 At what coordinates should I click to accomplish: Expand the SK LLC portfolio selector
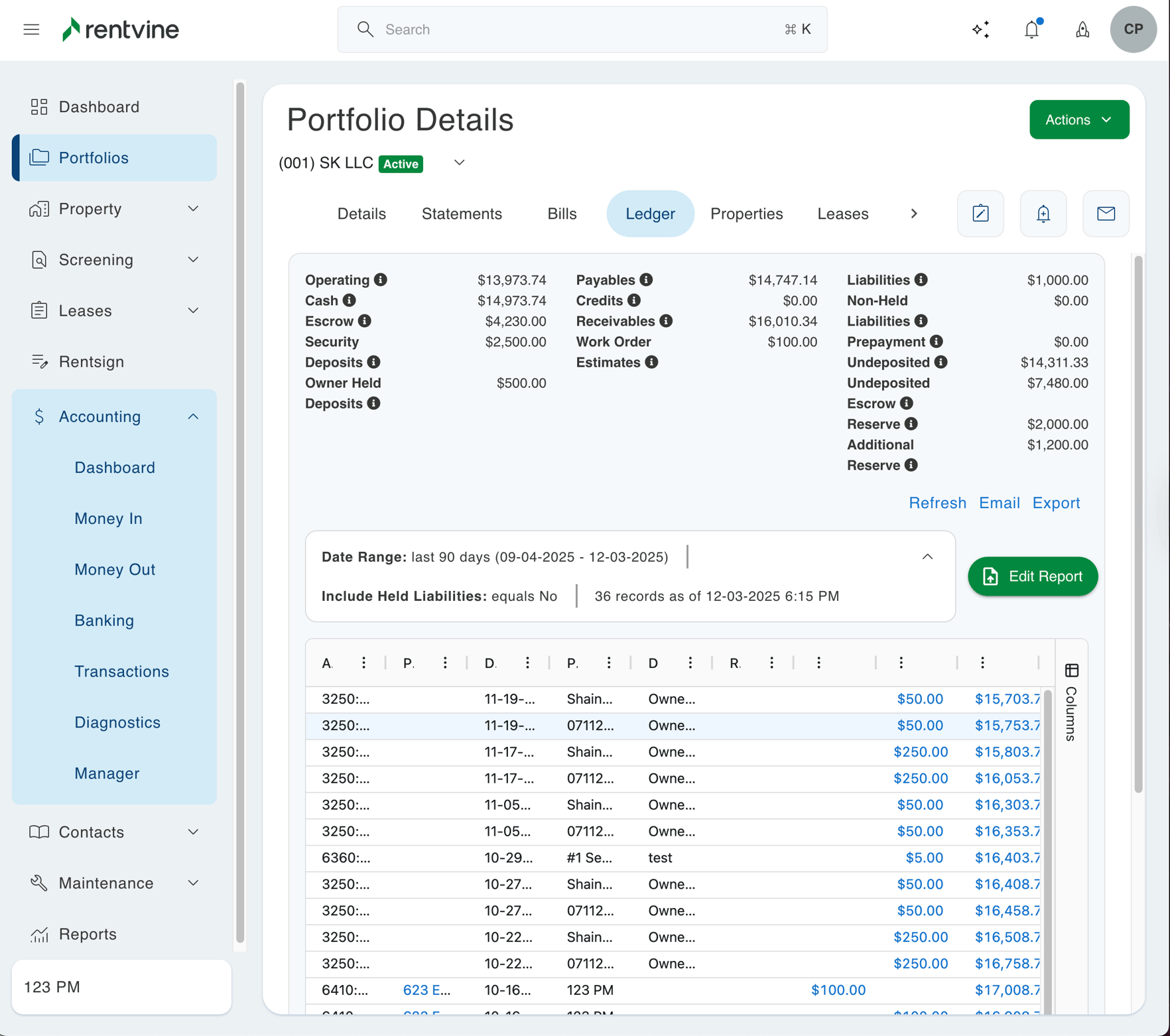458,162
